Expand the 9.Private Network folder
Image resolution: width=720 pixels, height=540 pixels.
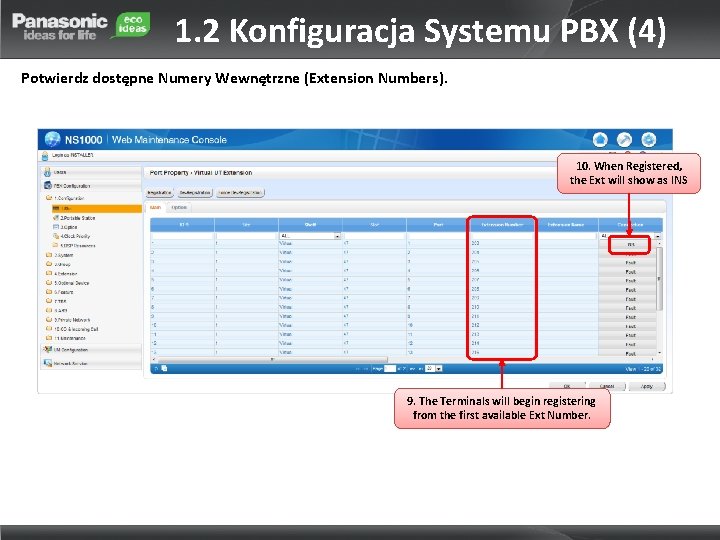[x=49, y=320]
